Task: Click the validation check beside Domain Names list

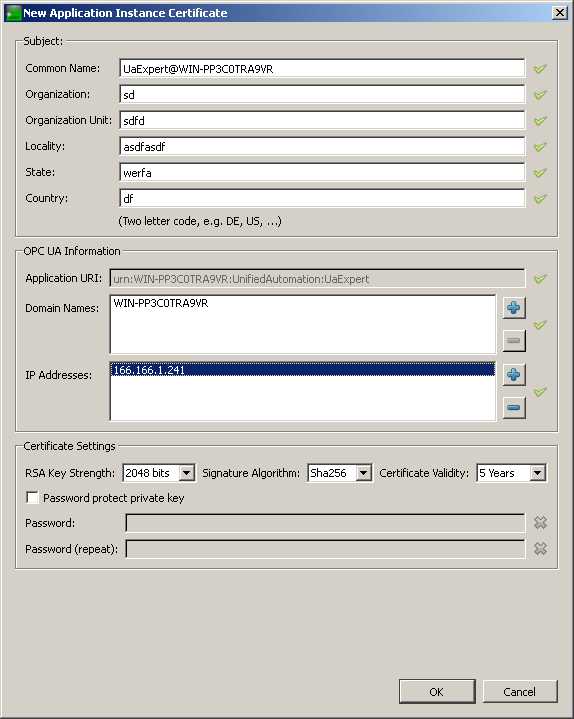Action: 540,325
